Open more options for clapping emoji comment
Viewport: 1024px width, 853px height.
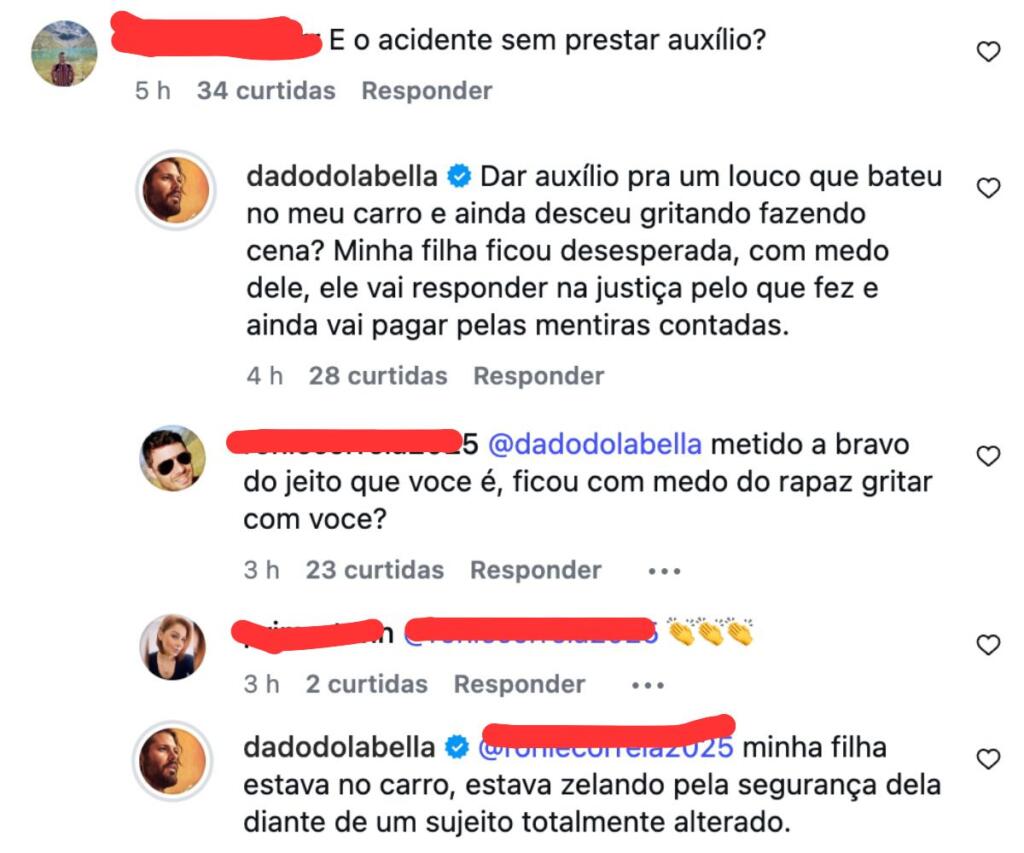[x=648, y=686]
